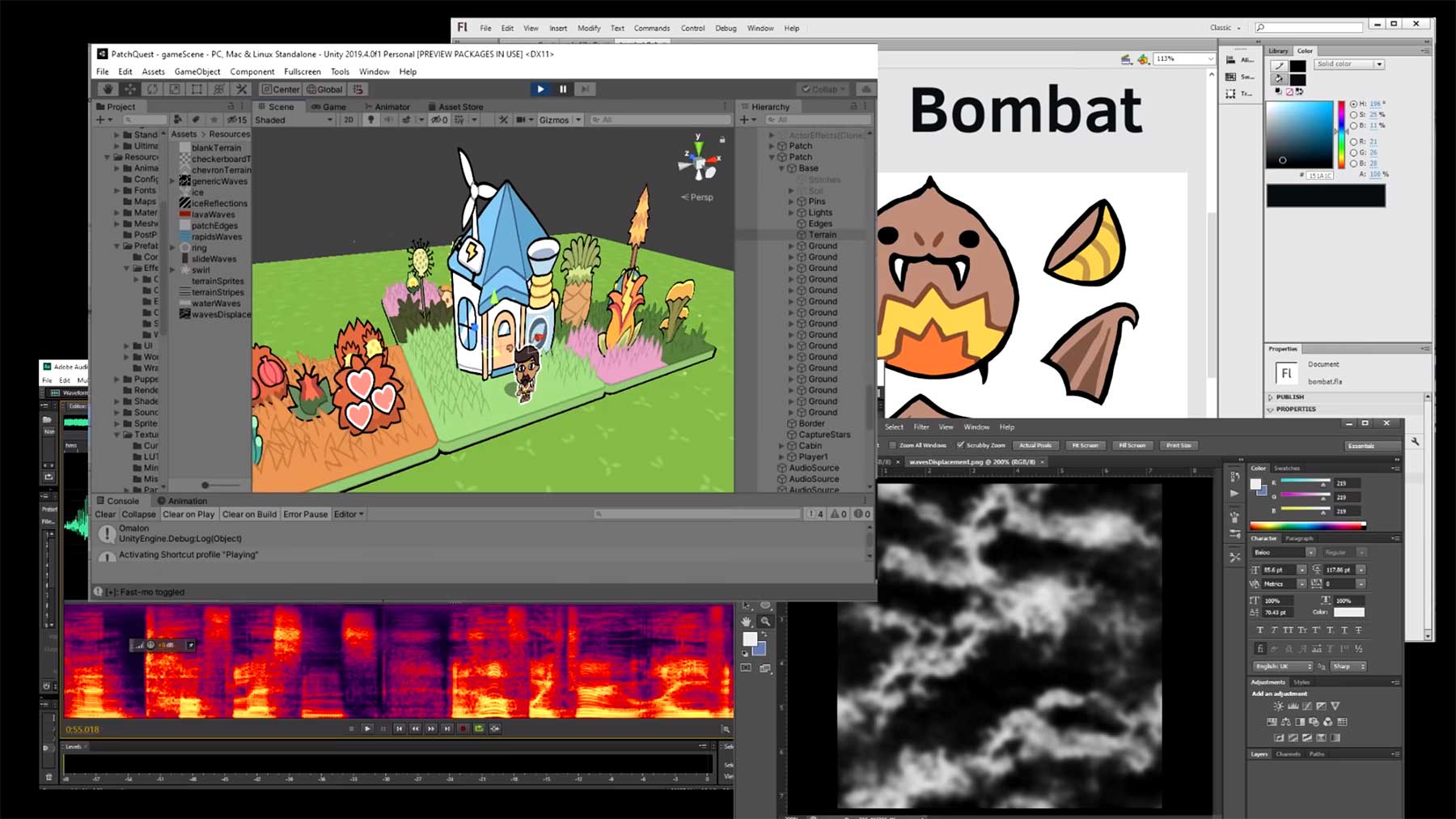
Task: Select the Zoom tool in Photoshop toolbox
Action: click(765, 622)
